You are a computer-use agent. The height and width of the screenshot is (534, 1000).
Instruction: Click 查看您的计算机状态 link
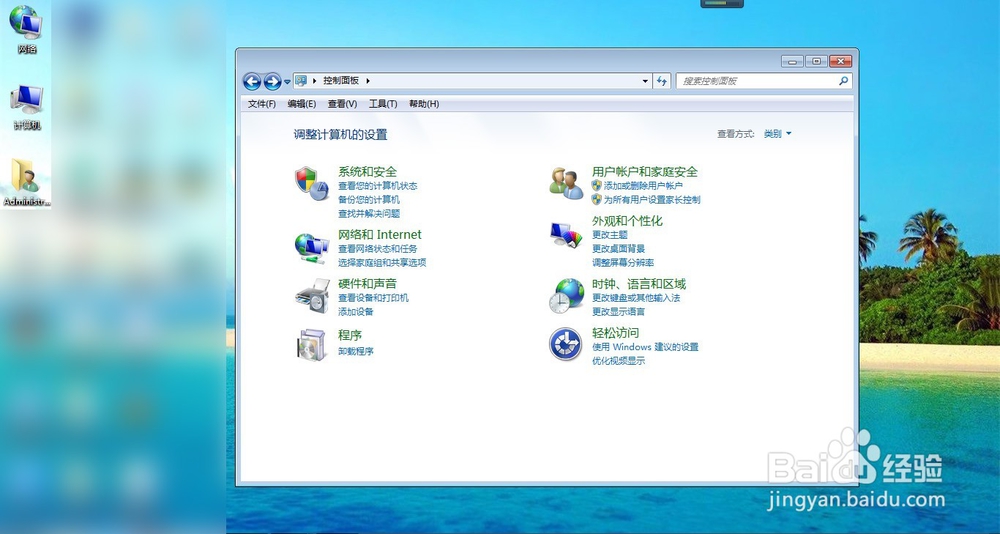[x=378, y=186]
